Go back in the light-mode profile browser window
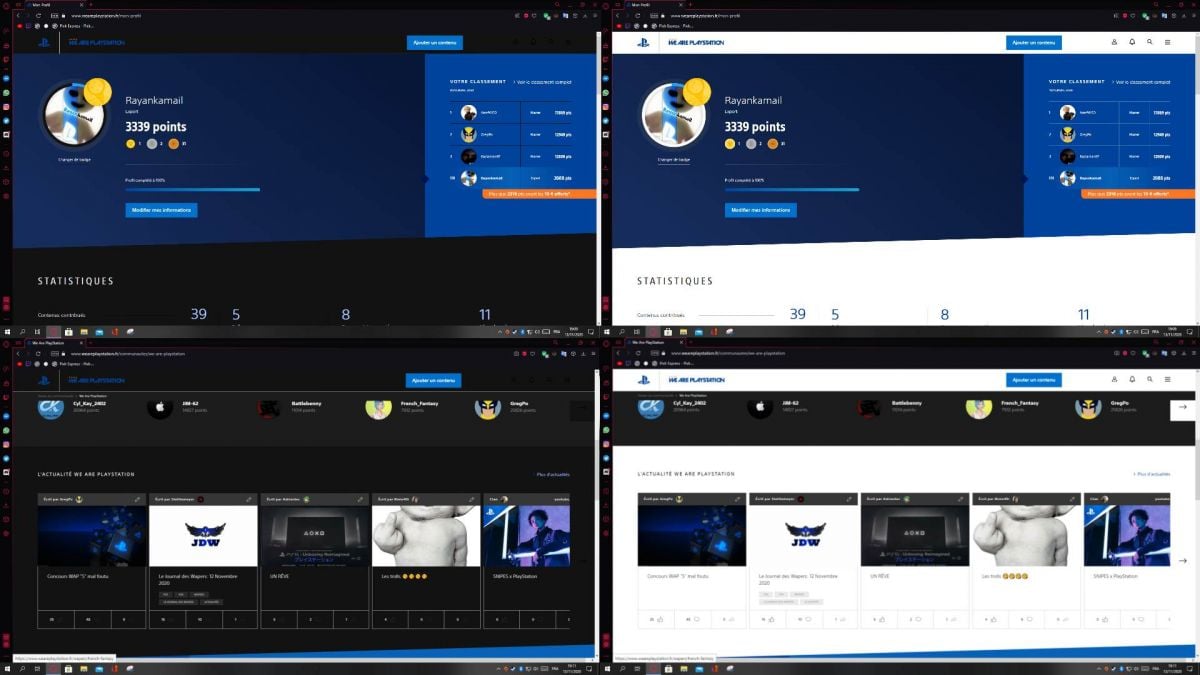 (618, 16)
